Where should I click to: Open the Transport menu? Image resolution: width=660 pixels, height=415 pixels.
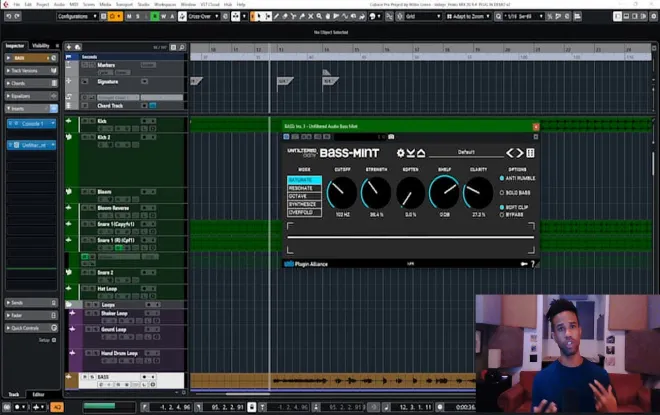click(124, 4)
